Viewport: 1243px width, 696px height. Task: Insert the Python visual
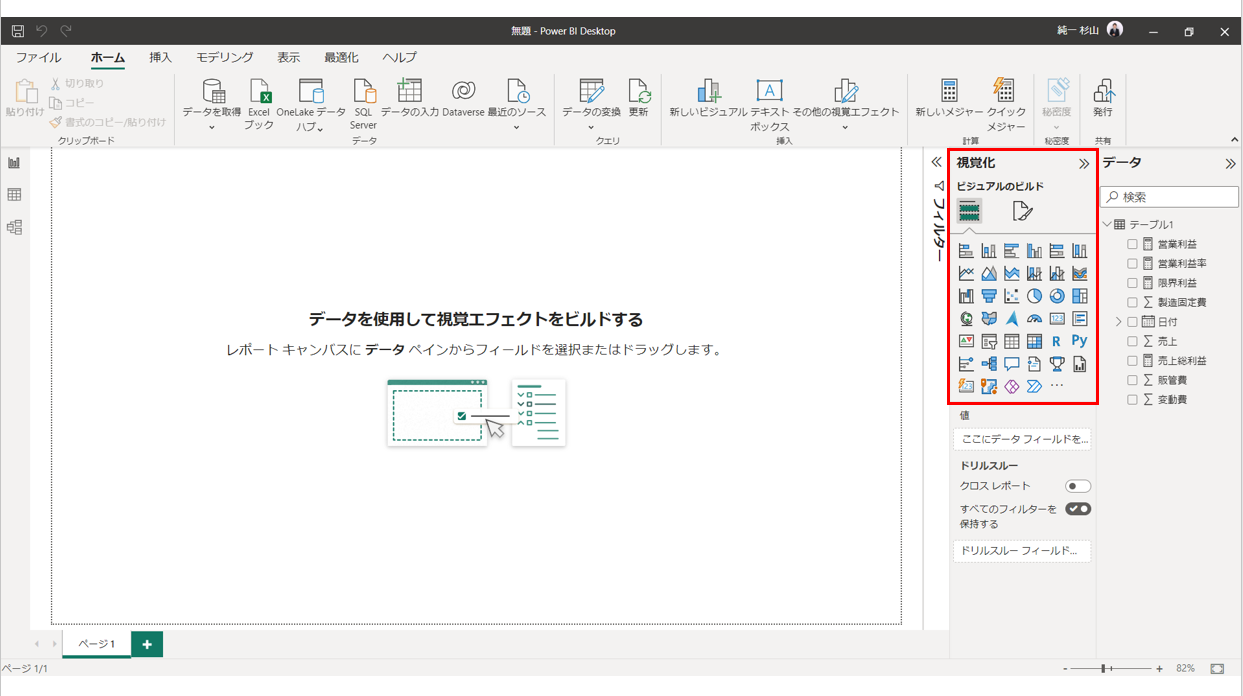click(1079, 341)
